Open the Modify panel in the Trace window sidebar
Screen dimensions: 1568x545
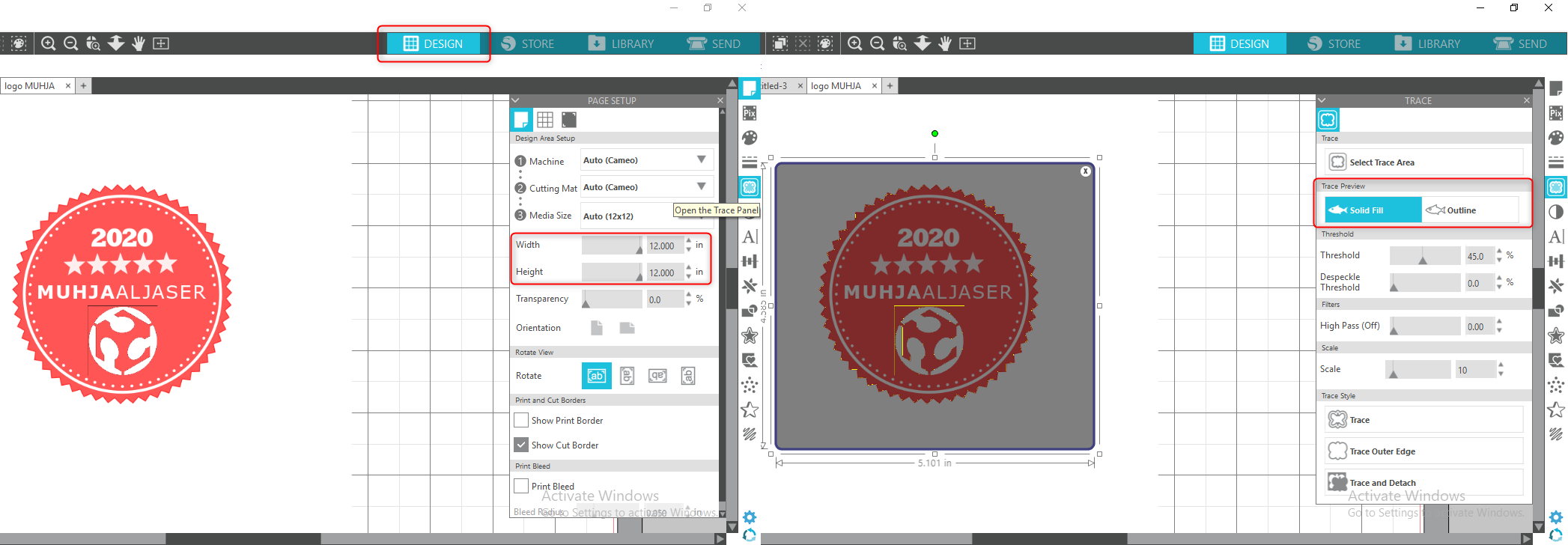[1556, 311]
